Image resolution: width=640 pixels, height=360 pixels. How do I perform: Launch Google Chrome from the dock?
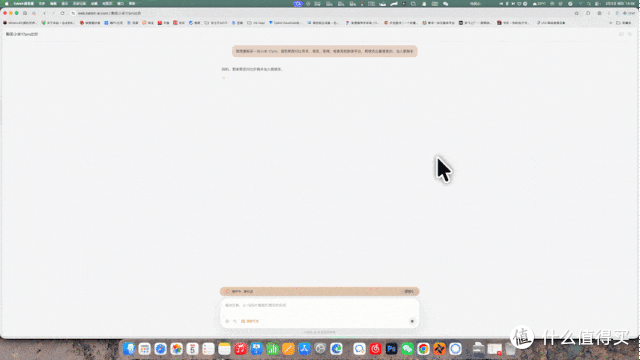[423, 349]
